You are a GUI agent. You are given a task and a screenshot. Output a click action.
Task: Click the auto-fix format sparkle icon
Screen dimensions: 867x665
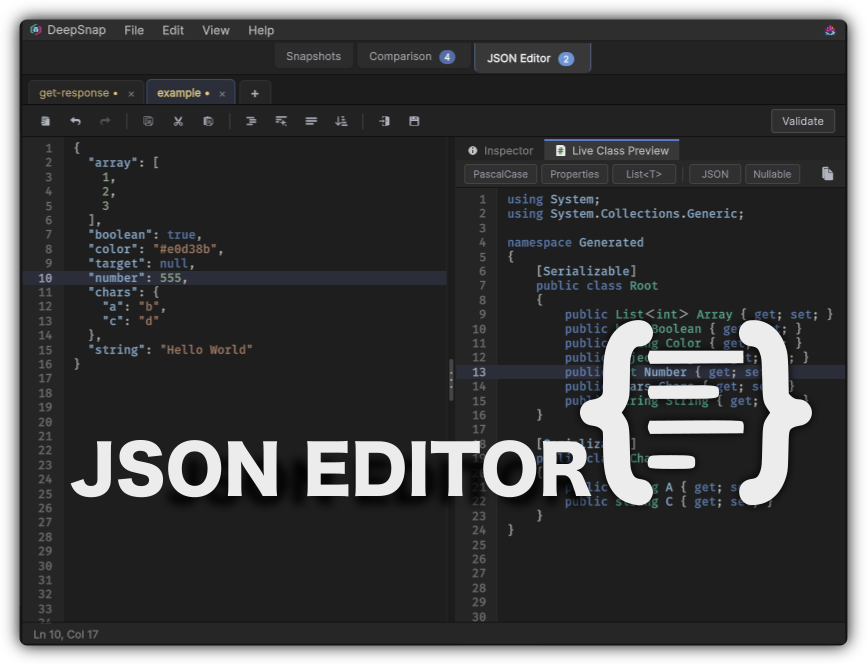(x=281, y=121)
